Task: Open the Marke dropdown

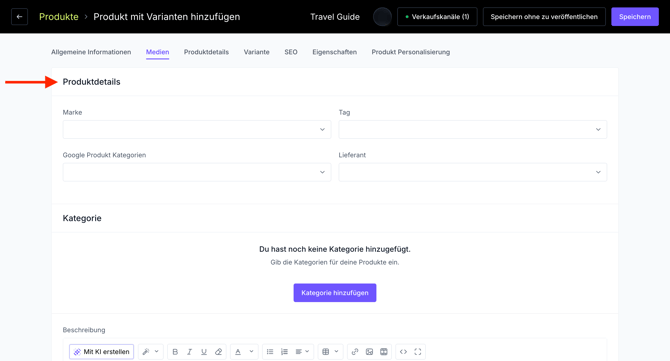Action: (x=197, y=129)
